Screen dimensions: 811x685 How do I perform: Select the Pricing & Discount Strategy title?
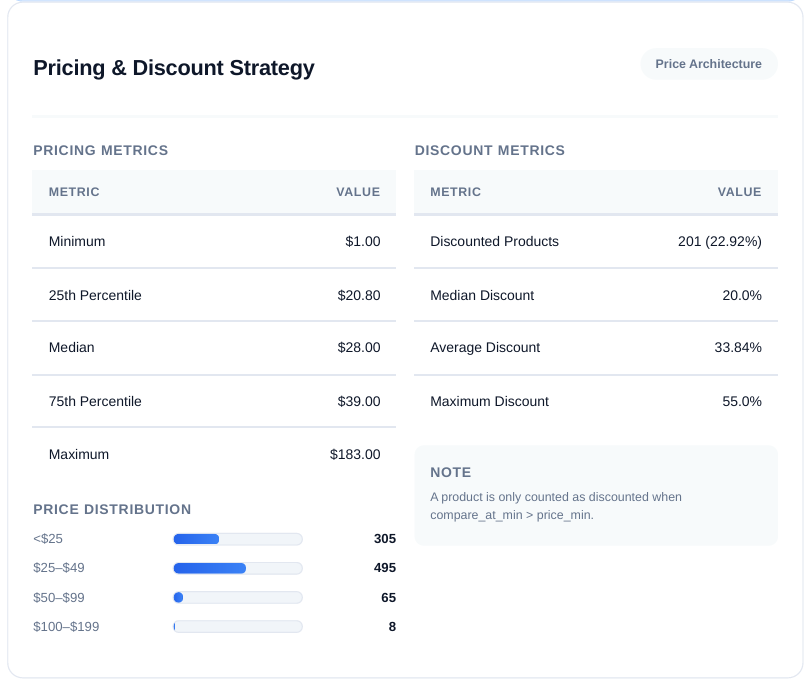point(173,68)
